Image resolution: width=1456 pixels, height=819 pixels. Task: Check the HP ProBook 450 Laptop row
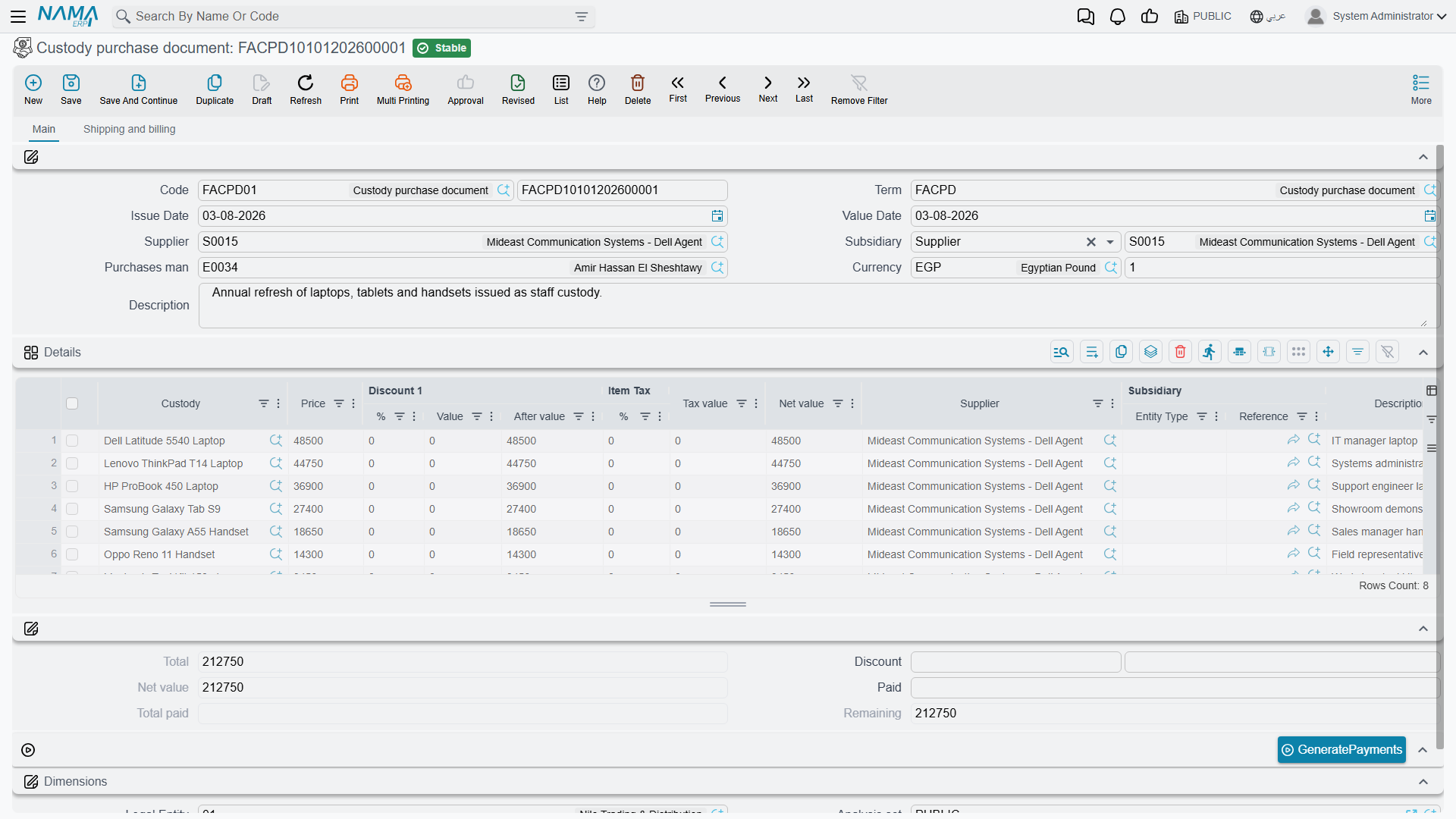pyautogui.click(x=72, y=486)
